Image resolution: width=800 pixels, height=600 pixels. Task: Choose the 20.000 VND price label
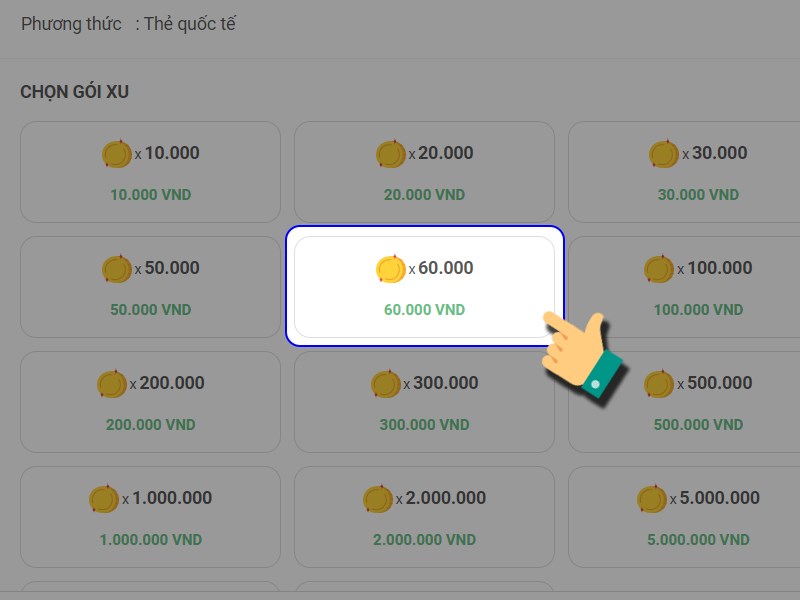424,195
